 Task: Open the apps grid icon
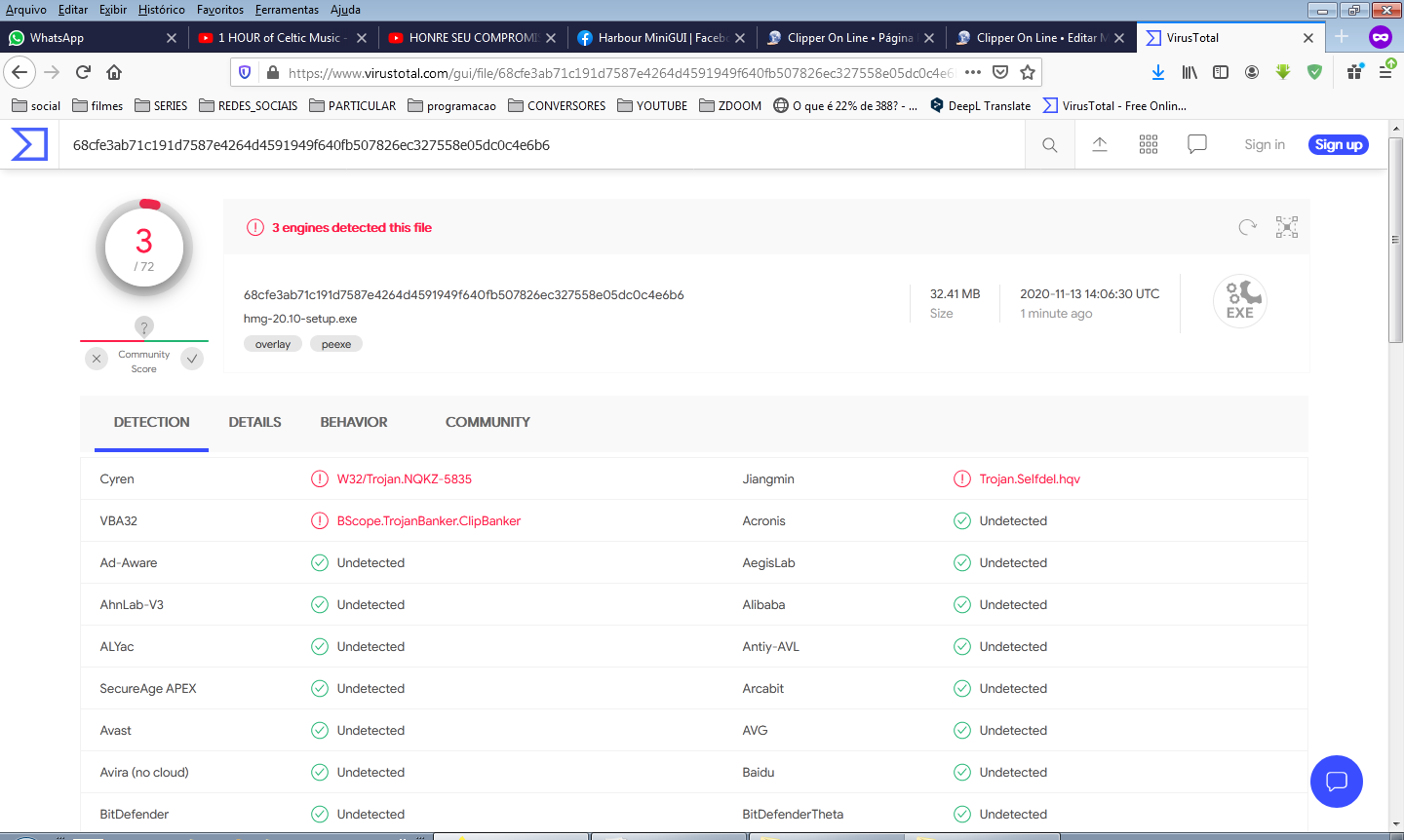pos(1149,144)
